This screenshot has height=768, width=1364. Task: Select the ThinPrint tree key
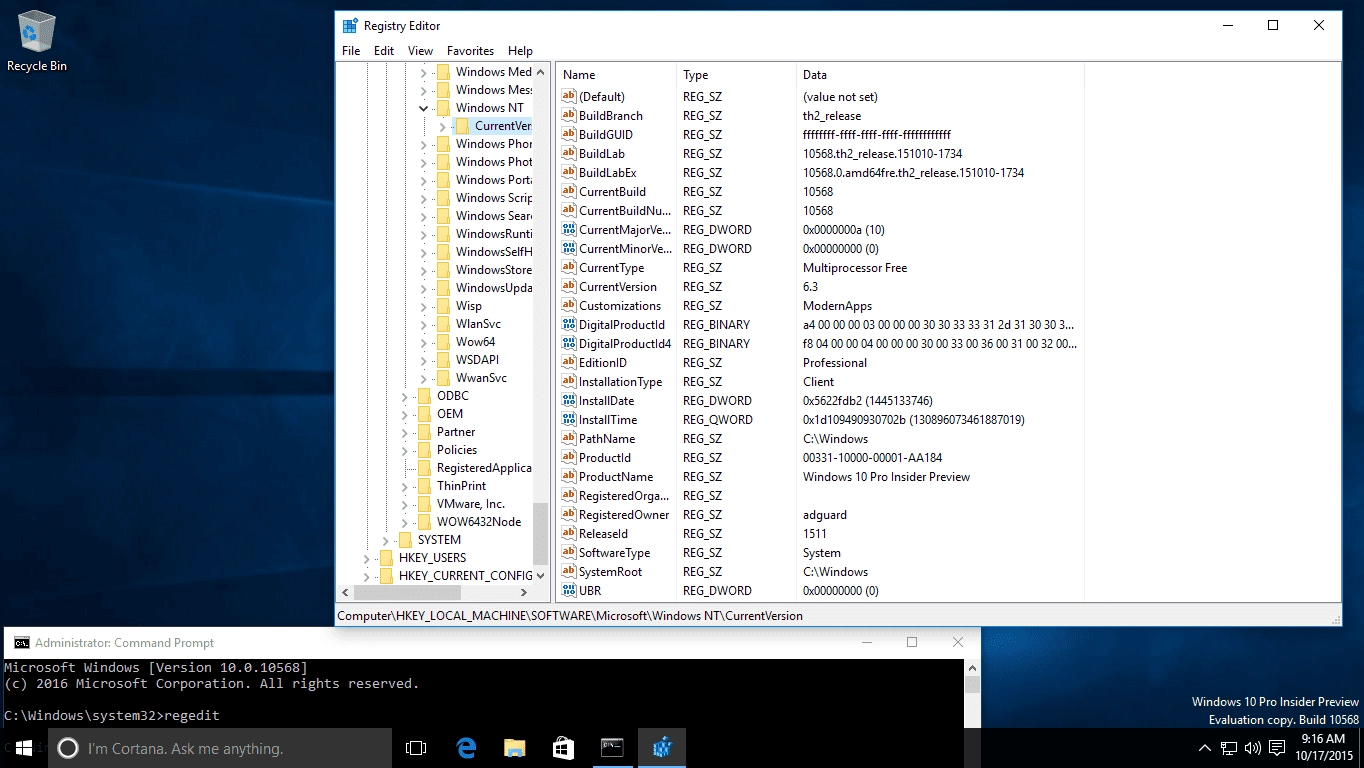pos(461,486)
